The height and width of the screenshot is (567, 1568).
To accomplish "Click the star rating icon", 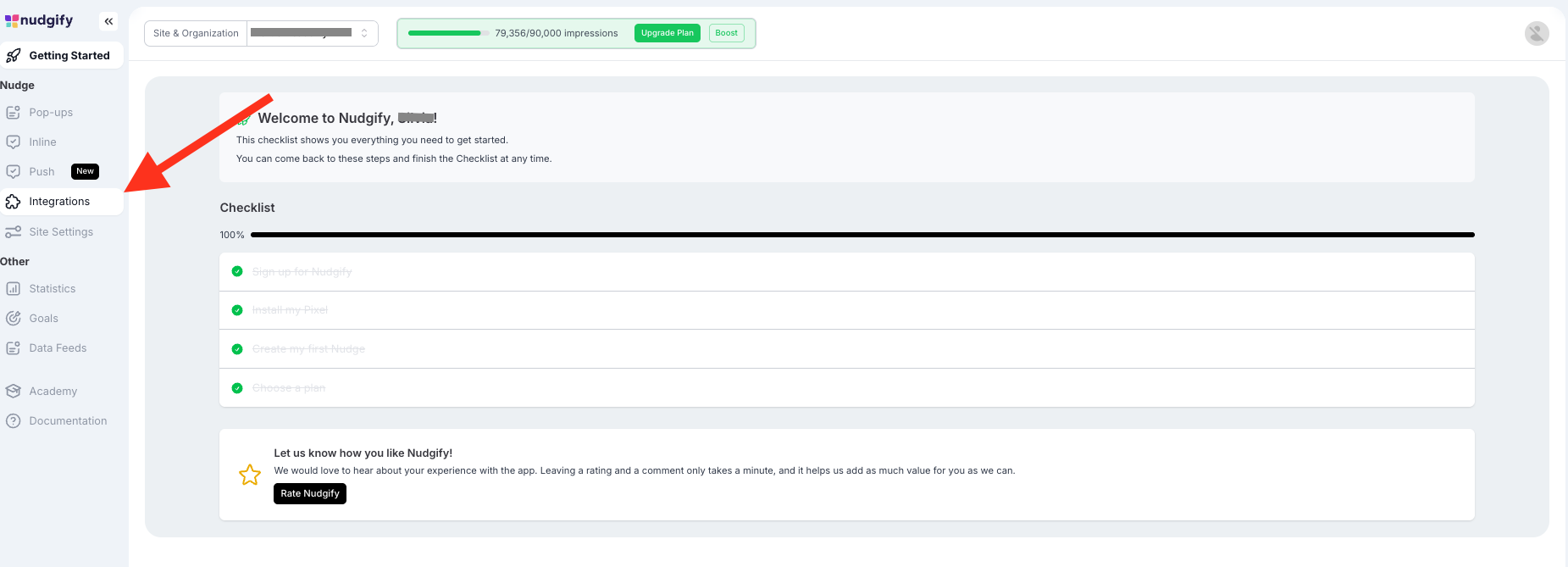I will (x=250, y=475).
